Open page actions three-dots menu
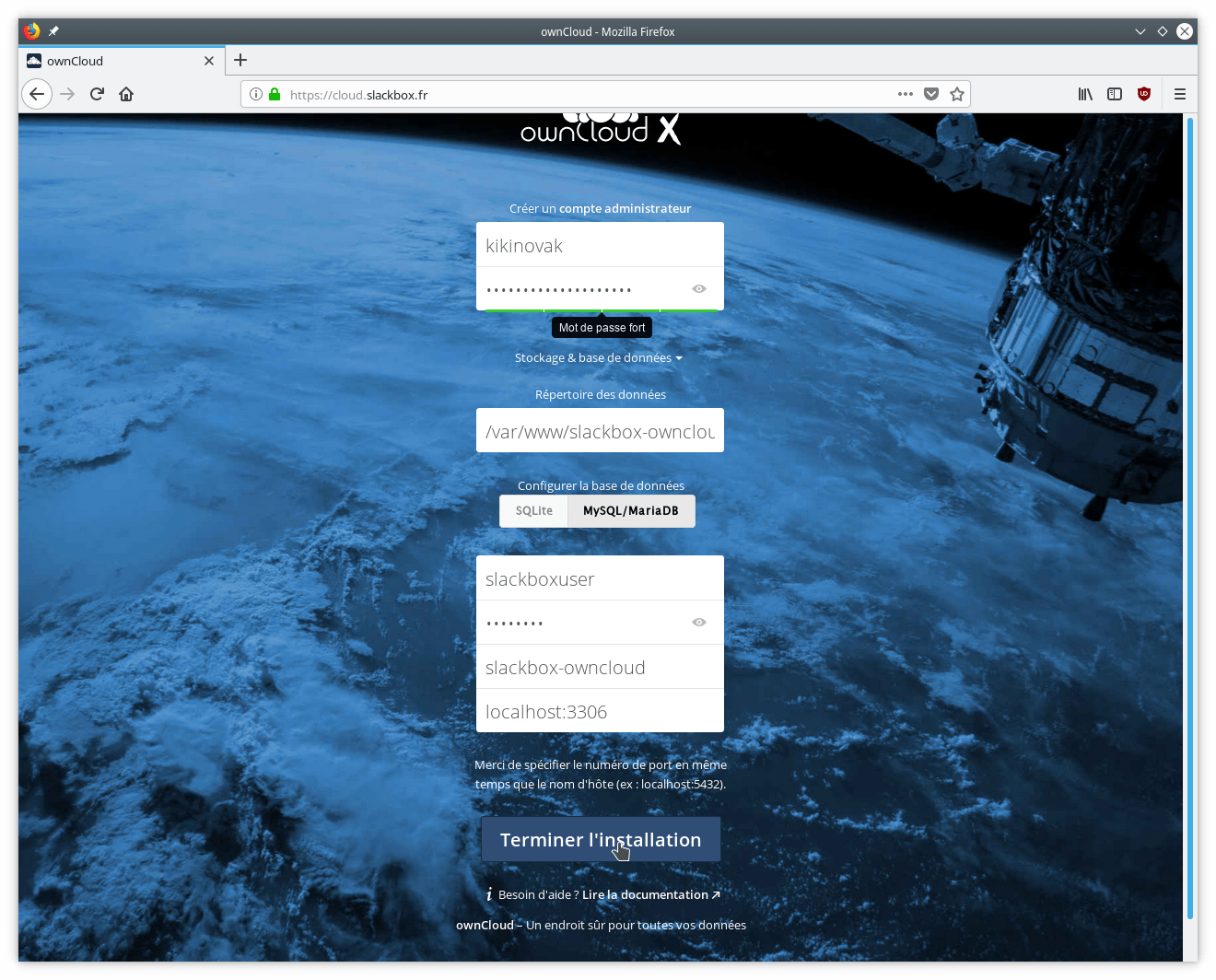 point(906,94)
